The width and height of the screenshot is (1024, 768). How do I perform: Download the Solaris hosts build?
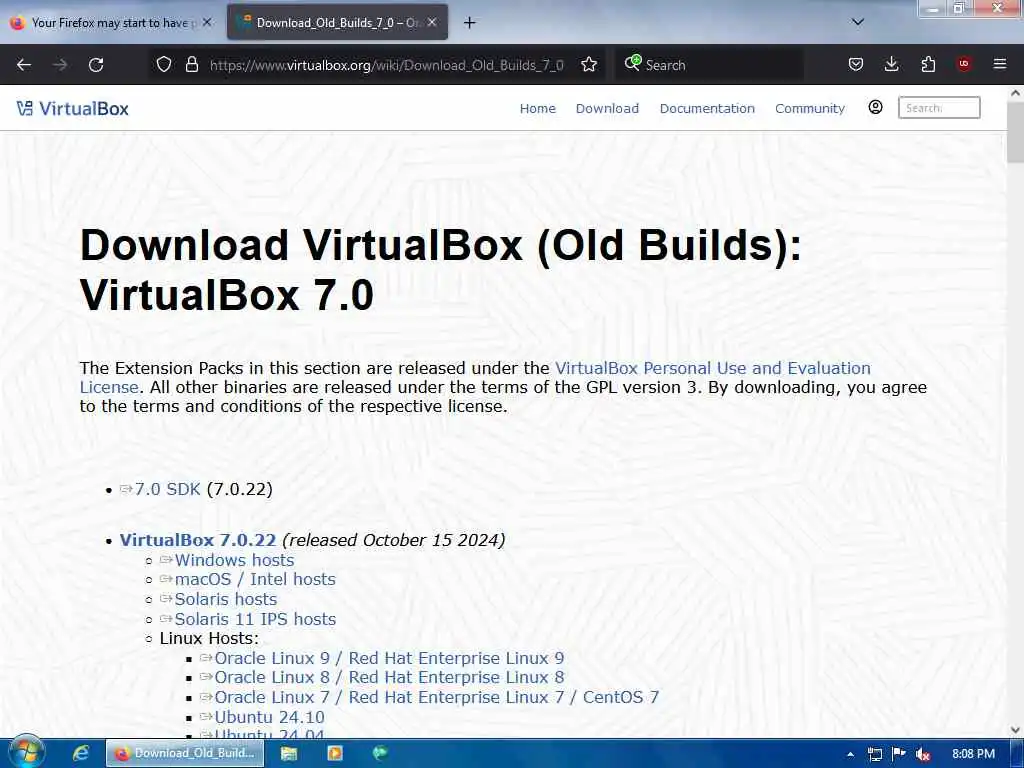point(225,600)
